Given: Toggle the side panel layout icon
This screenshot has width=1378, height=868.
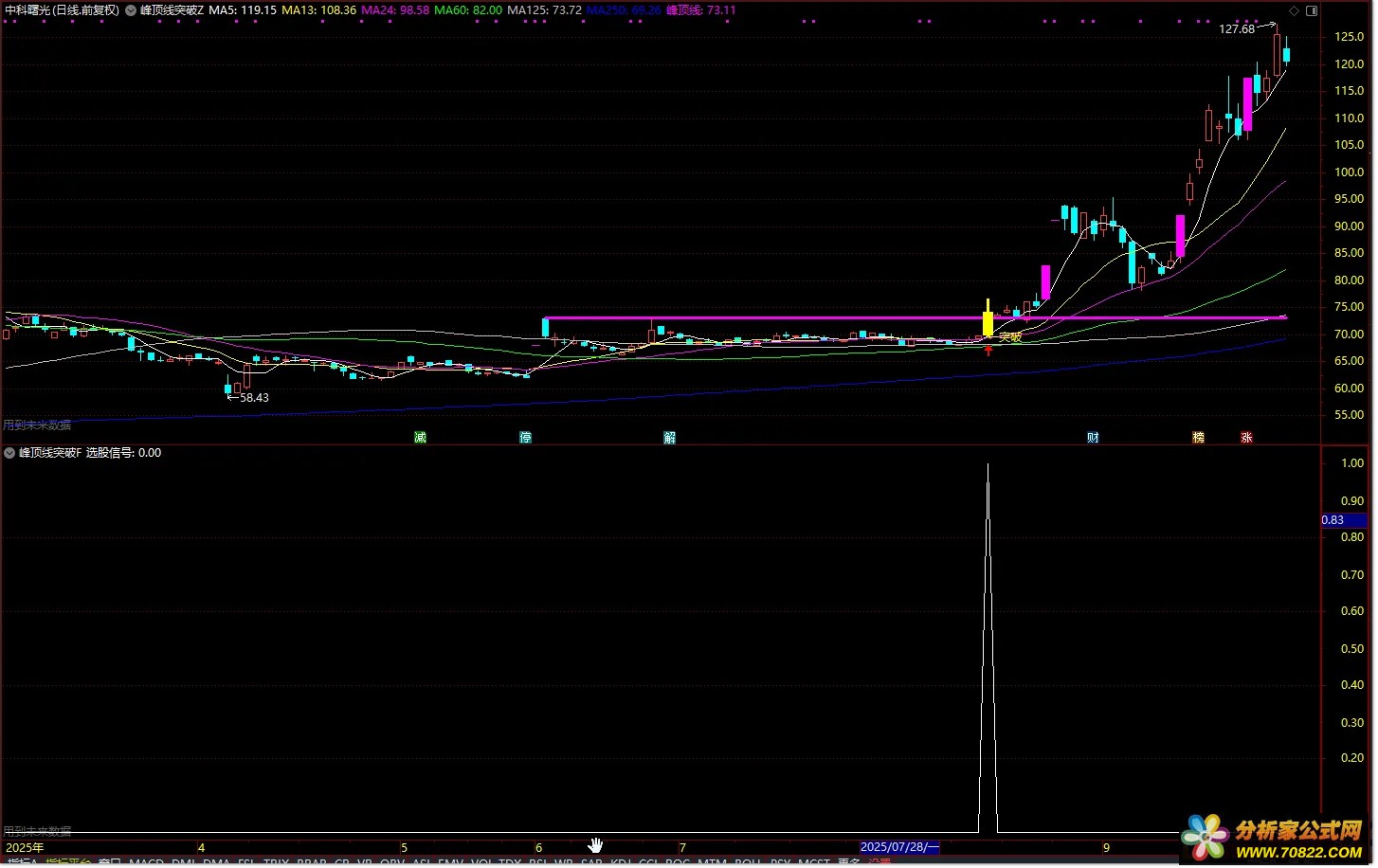Looking at the screenshot, I should [x=1312, y=10].
